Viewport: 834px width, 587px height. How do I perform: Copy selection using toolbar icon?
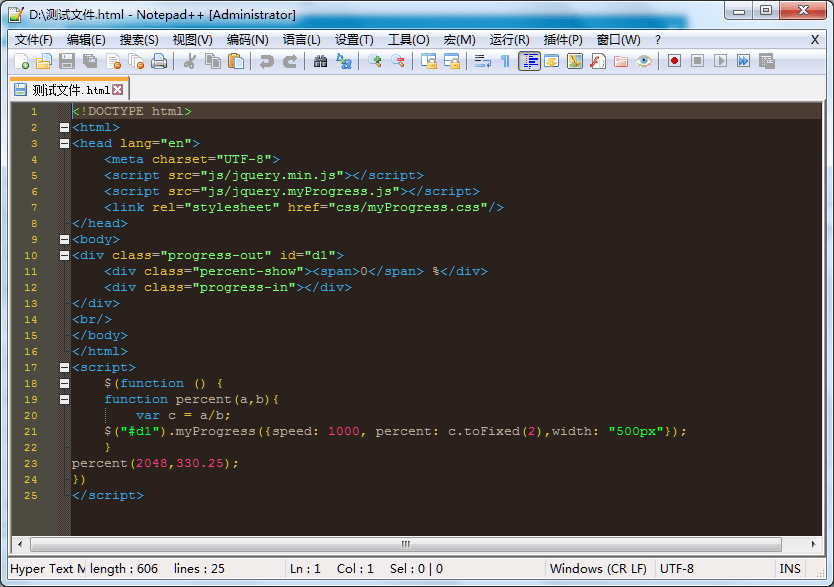pyautogui.click(x=213, y=61)
